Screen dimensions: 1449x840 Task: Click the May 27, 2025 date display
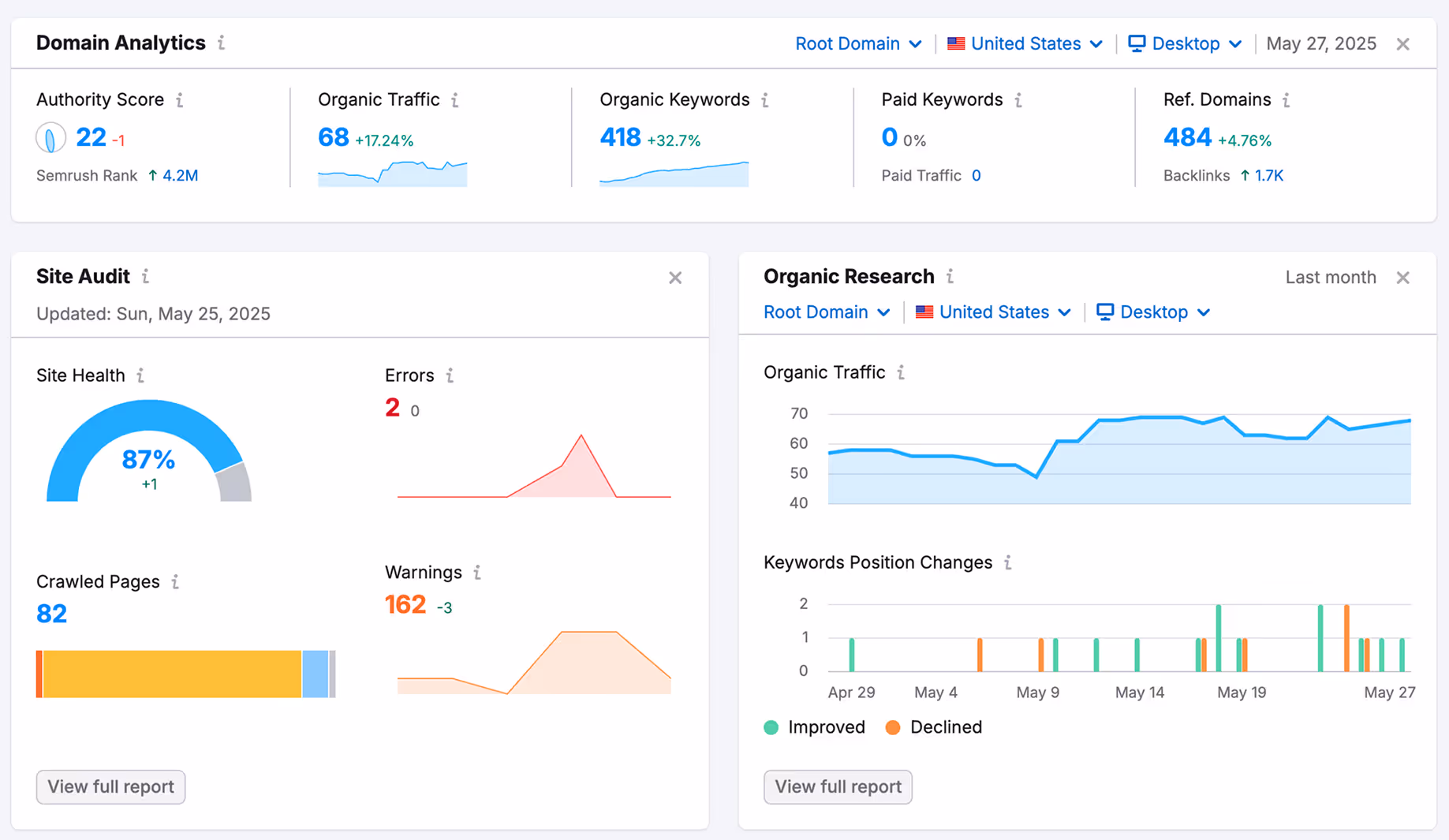(1321, 43)
